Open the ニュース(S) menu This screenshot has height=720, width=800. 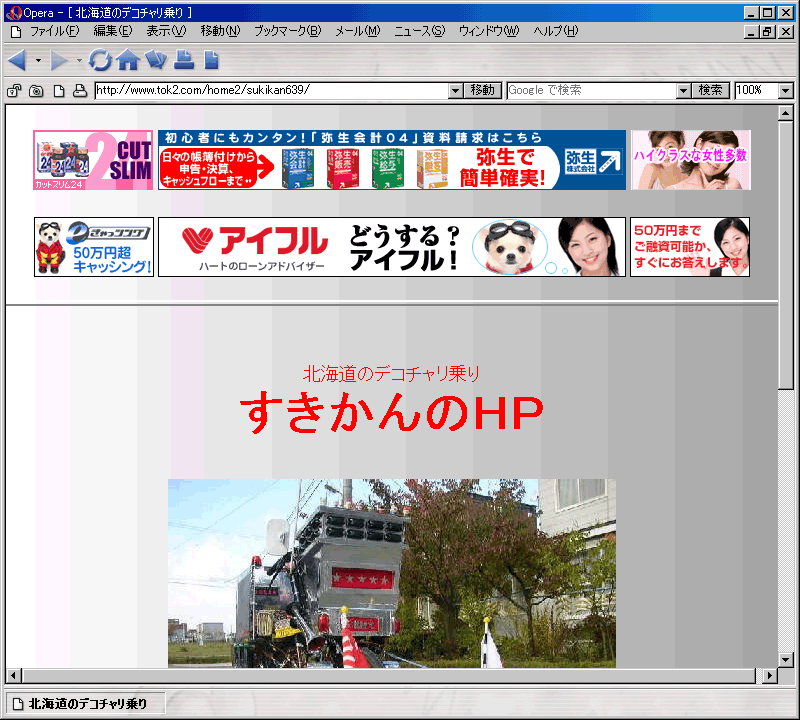(x=419, y=31)
